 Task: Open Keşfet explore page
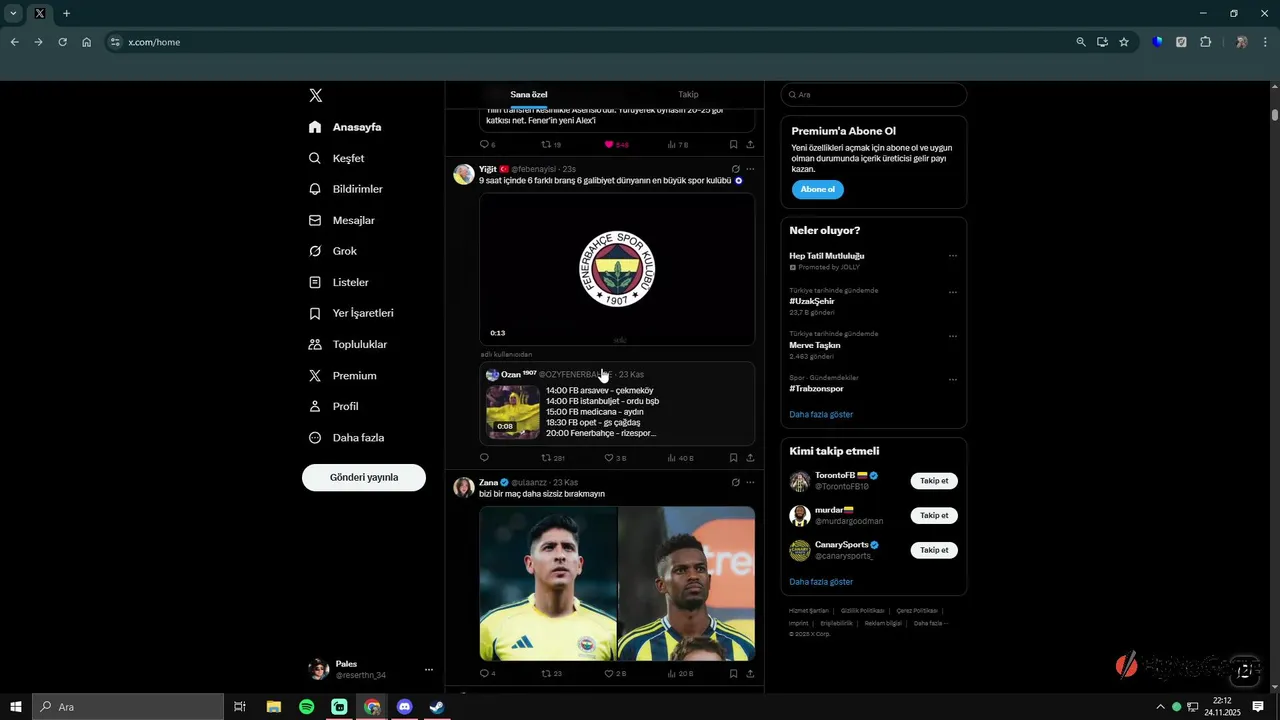tap(336, 158)
